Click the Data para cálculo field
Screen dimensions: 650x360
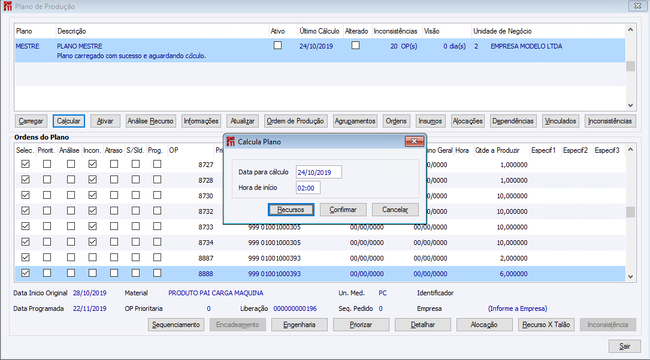click(319, 172)
